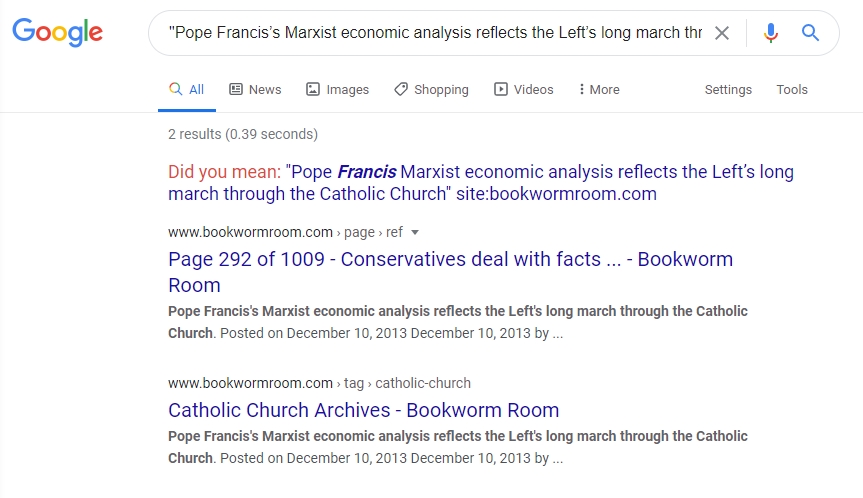Open search Tools
Viewport: 863px width, 498px height.
point(792,89)
